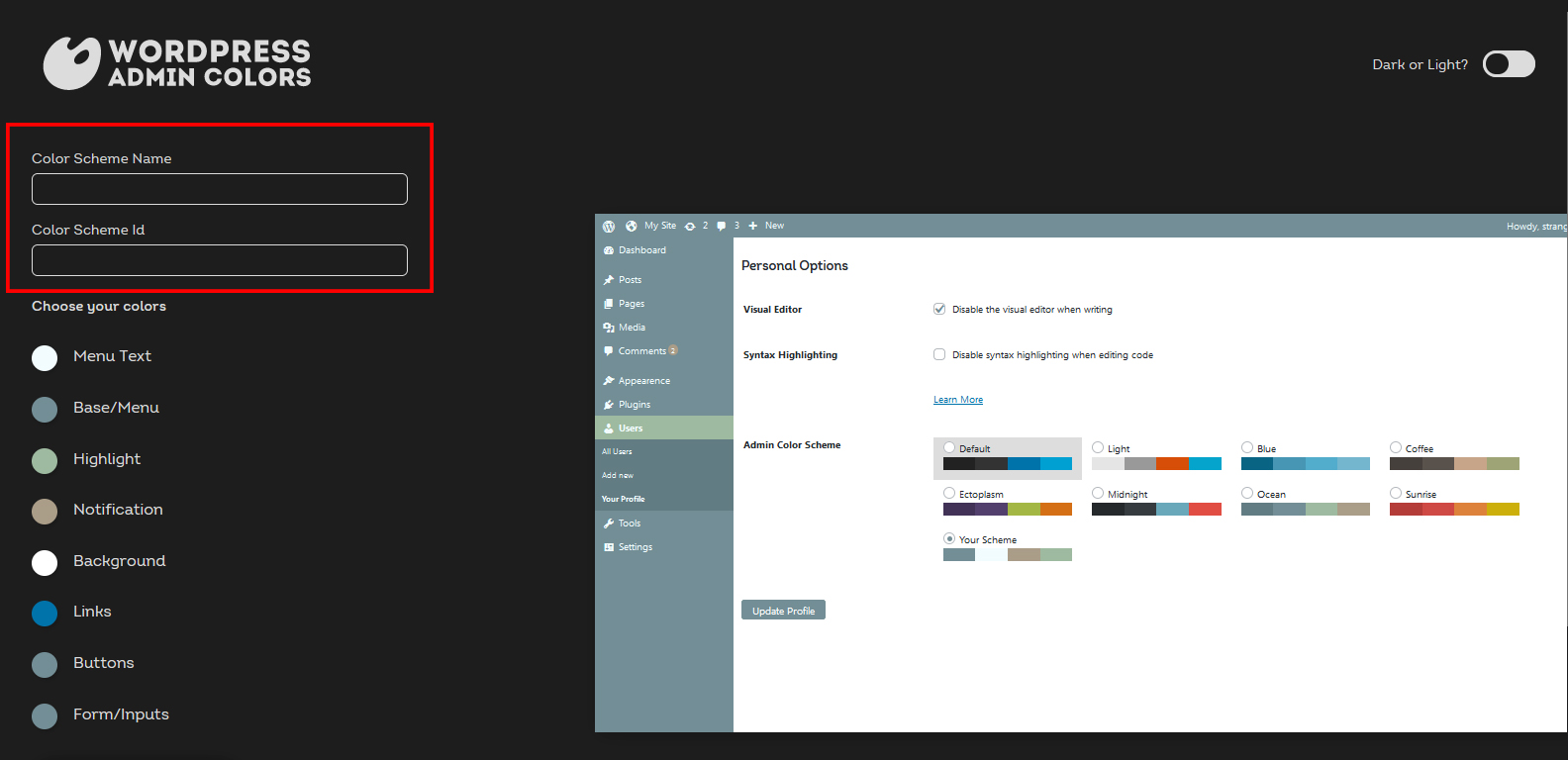Check Disable syntax highlighting when editing code
The height and width of the screenshot is (760, 1568).
939,354
